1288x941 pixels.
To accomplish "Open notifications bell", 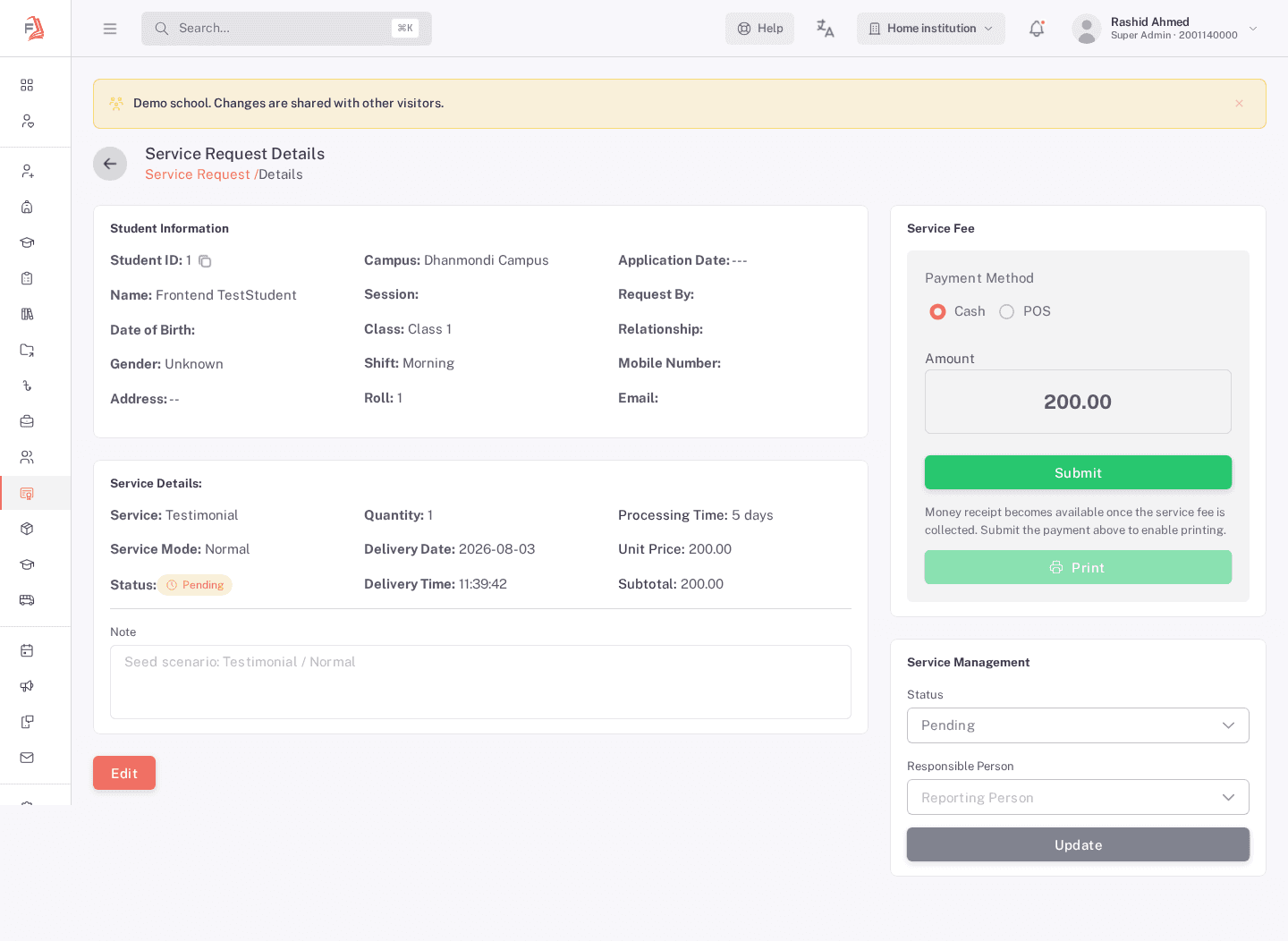I will (1037, 29).
